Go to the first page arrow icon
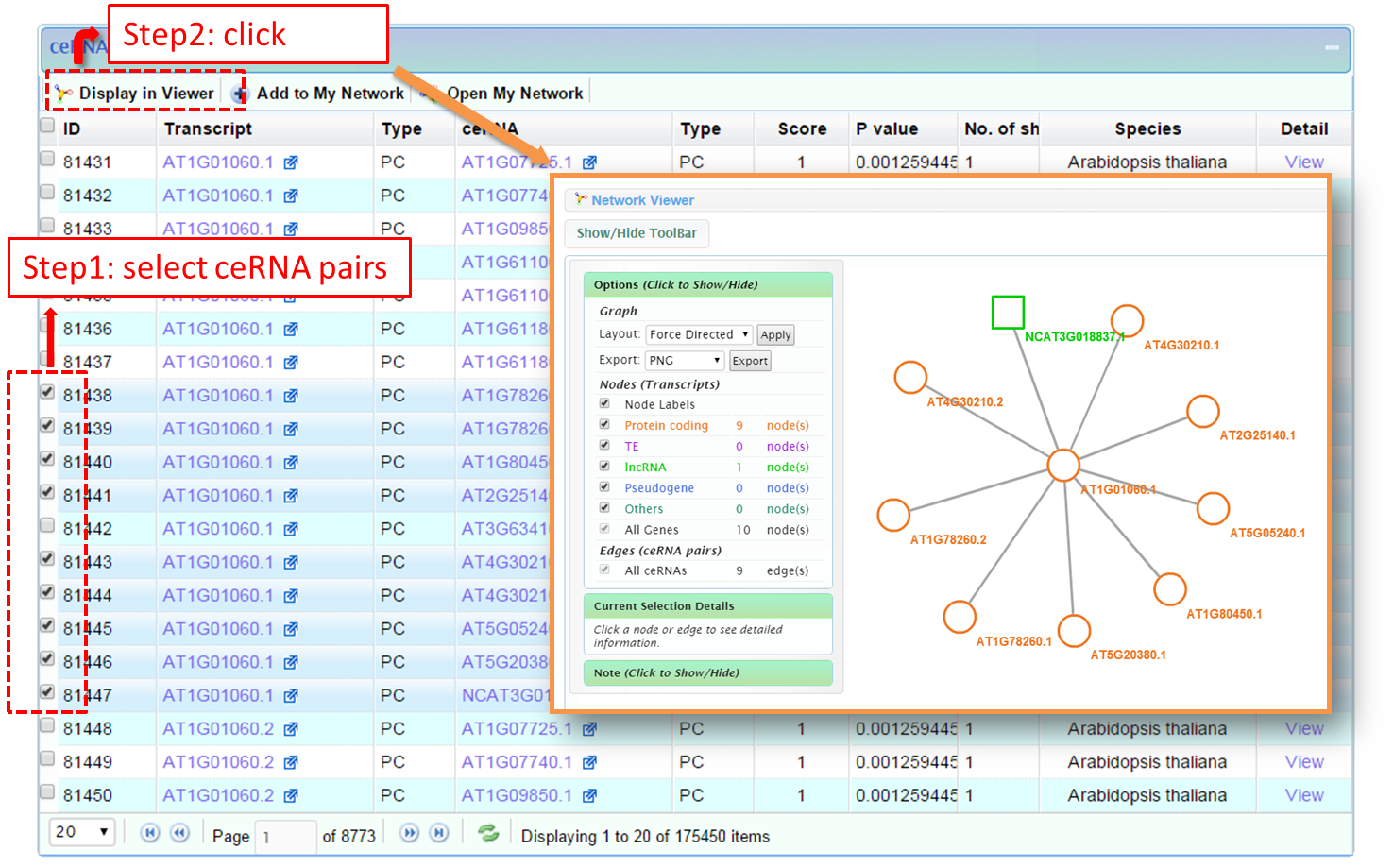1393x868 pixels. pos(150,833)
